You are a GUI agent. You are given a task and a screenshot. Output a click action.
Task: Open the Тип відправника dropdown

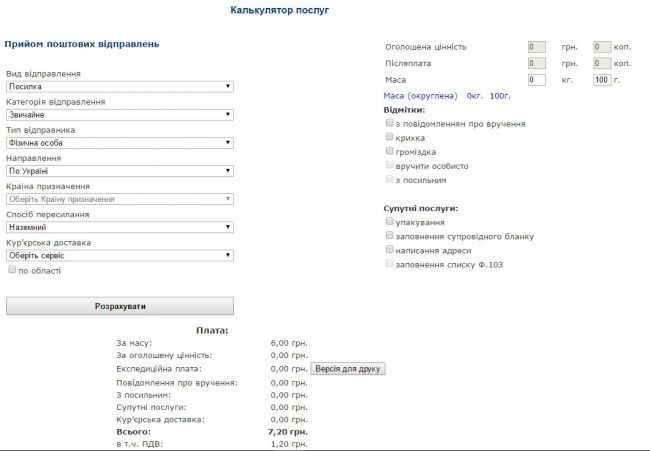point(119,143)
